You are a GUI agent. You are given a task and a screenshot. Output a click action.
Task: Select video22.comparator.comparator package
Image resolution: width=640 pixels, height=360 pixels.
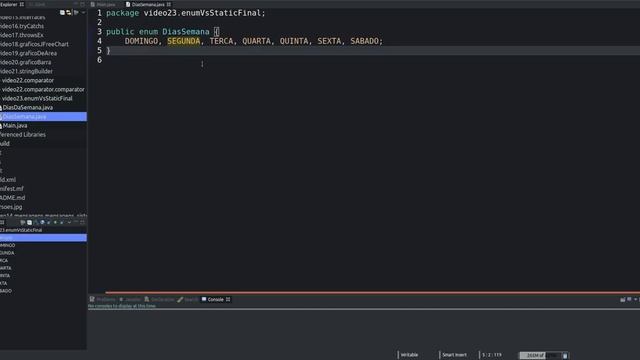(x=42, y=89)
